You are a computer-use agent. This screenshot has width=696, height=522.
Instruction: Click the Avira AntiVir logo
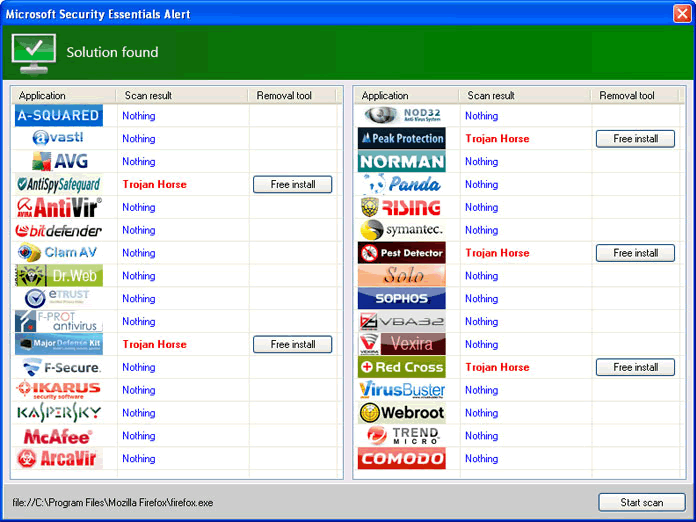click(59, 207)
